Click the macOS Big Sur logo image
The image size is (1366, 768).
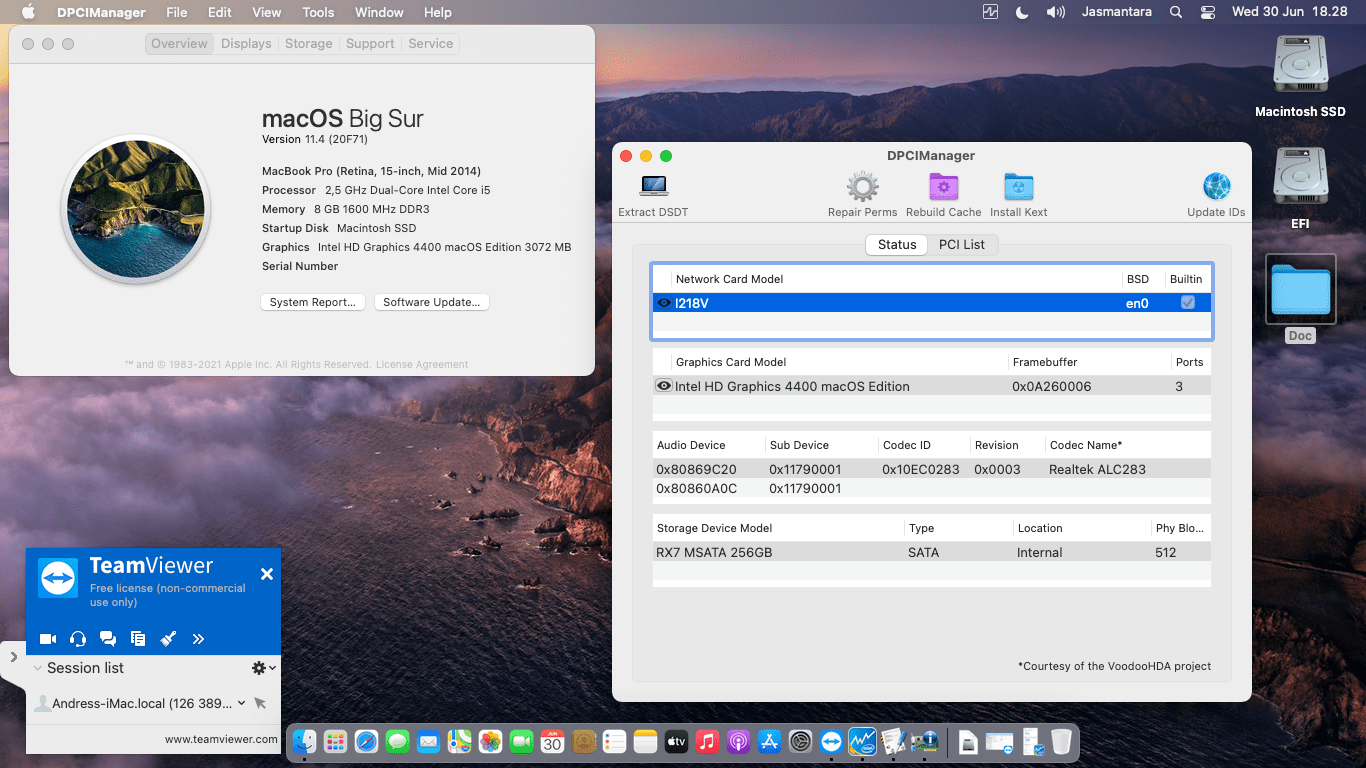tap(136, 209)
